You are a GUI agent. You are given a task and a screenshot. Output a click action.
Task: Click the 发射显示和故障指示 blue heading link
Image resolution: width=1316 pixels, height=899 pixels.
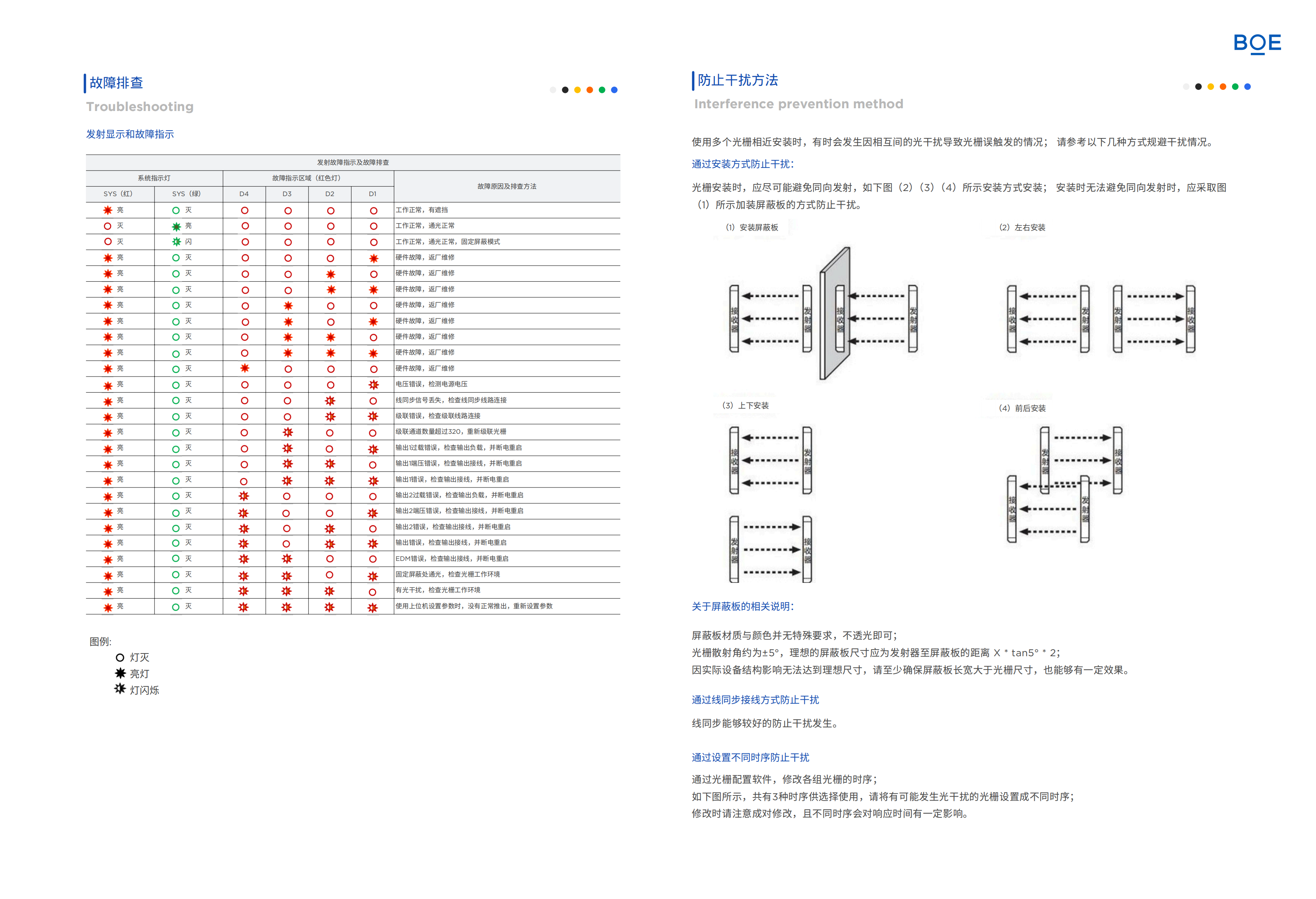point(129,134)
